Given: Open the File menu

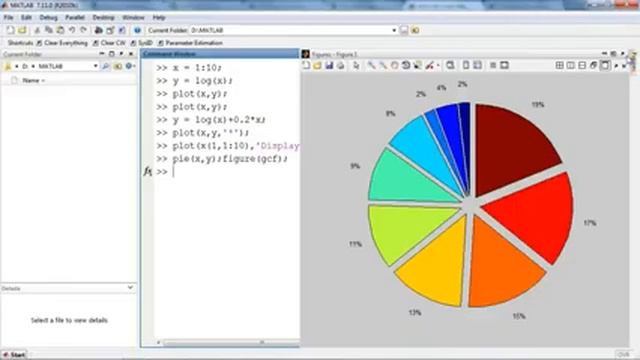Looking at the screenshot, I should [x=8, y=18].
